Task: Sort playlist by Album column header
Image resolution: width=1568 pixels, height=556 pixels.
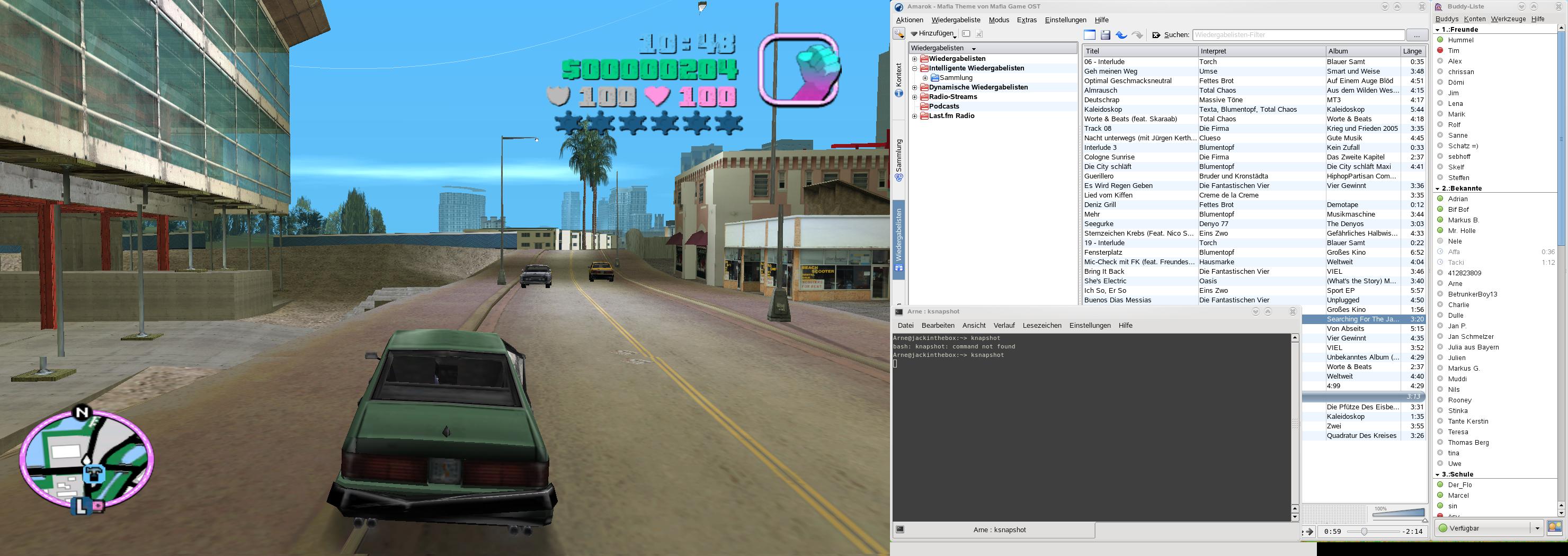Action: tap(1363, 51)
